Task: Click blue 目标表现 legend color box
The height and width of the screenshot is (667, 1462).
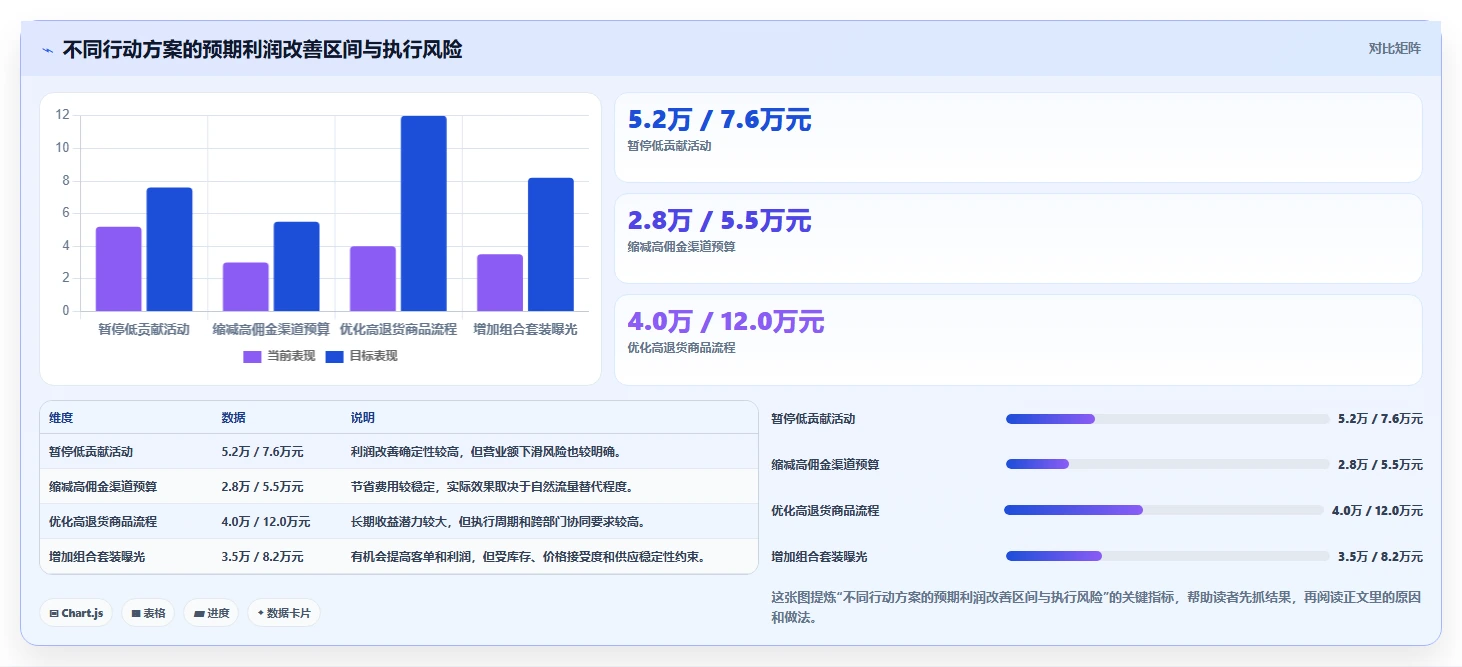Action: coord(335,356)
